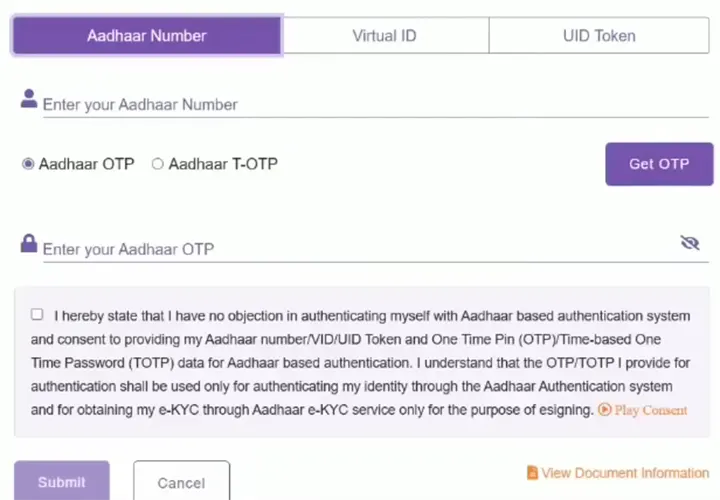Image resolution: width=720 pixels, height=500 pixels.
Task: Click the orange play icon before Play Consent
Action: (x=604, y=410)
